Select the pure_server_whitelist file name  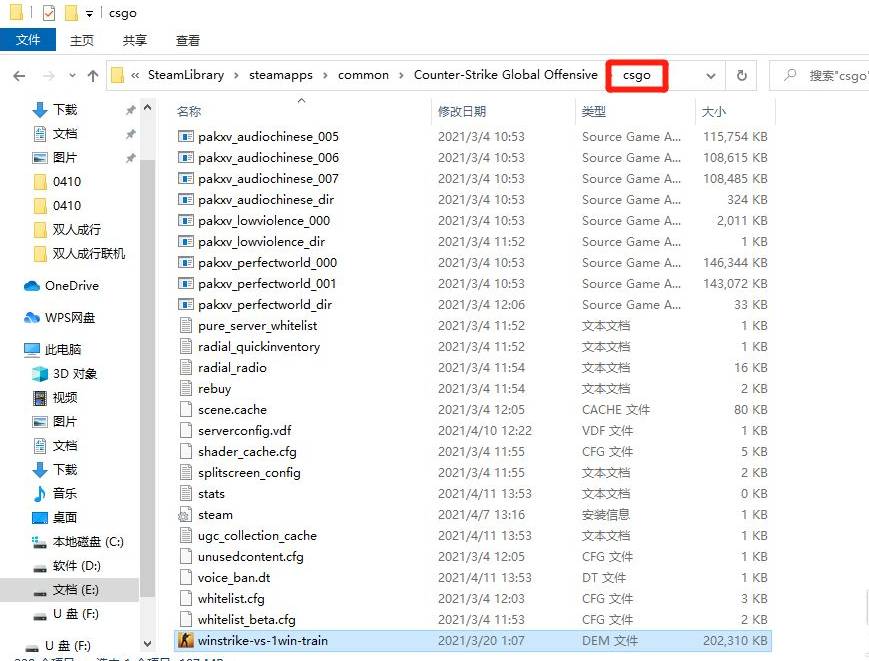point(258,326)
